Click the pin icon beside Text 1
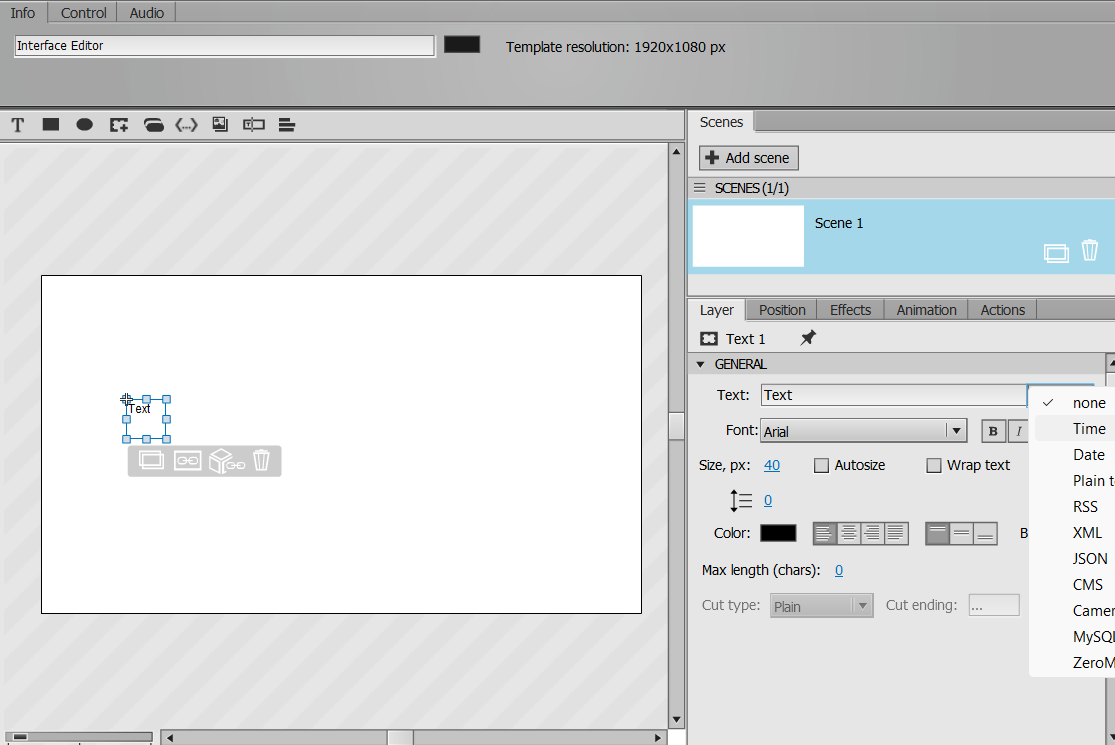 [808, 338]
